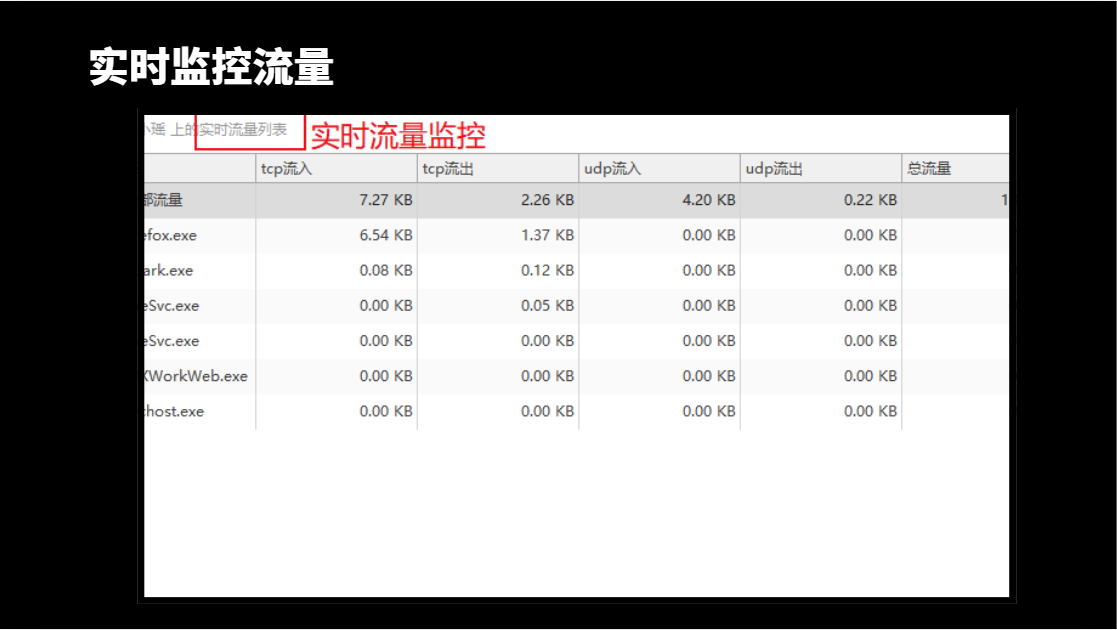Select the process row ending in fox.exe
1117x630 pixels.
tap(576, 235)
